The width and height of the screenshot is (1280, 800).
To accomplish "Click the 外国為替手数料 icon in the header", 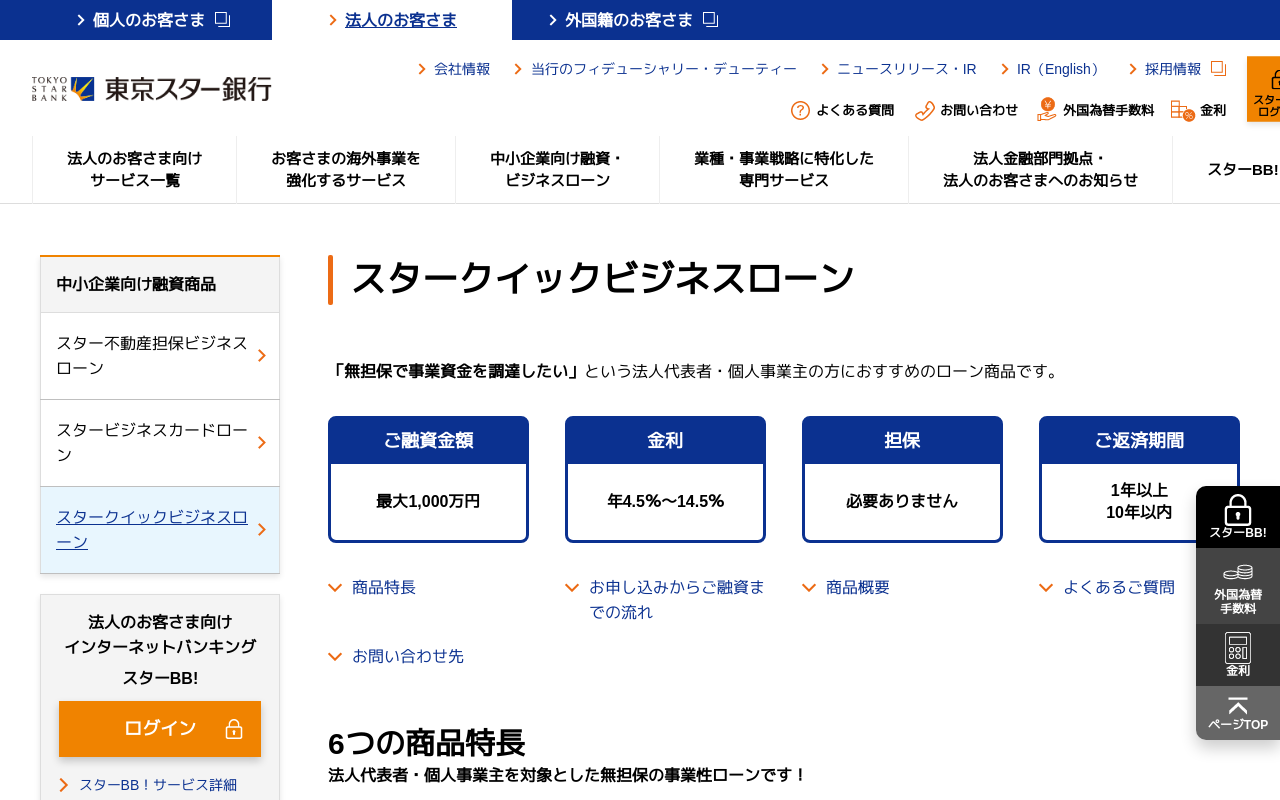I will 1048,110.
